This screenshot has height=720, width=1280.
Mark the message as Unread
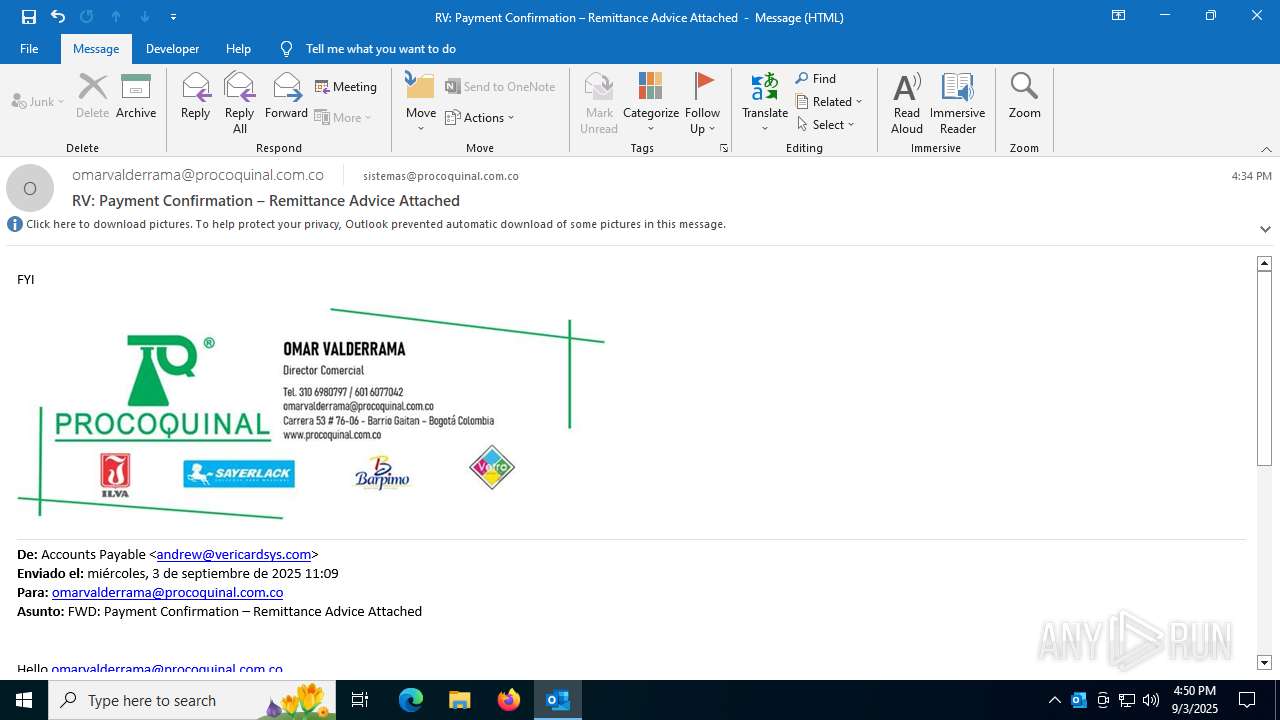[x=599, y=103]
